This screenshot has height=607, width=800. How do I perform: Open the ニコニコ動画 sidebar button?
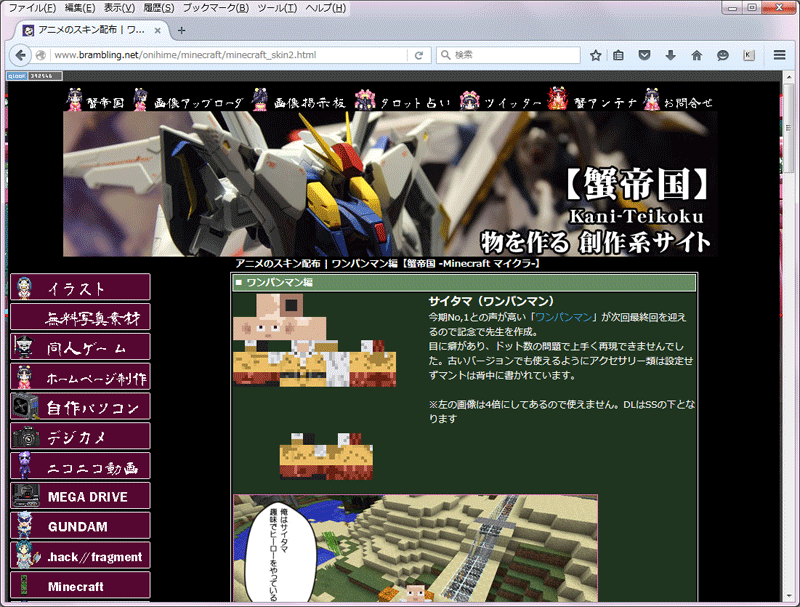[x=81, y=466]
